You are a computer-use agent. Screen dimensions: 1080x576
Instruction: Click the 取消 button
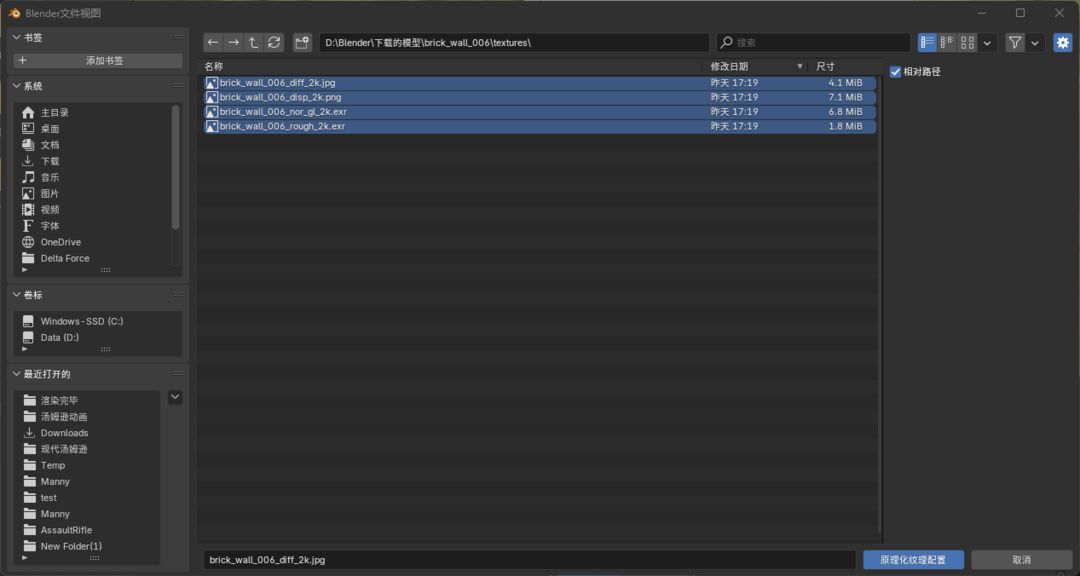[x=1021, y=559]
